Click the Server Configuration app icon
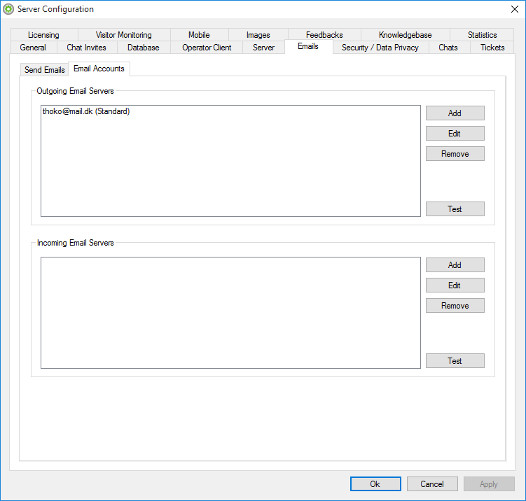This screenshot has height=501, width=526. 8,9
